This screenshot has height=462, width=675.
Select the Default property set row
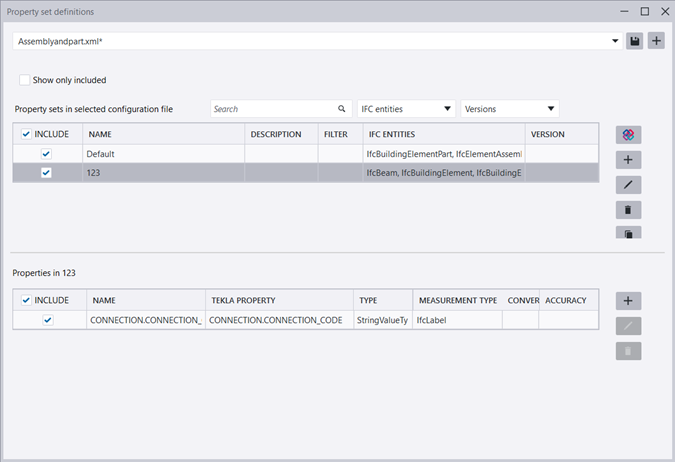point(163,154)
